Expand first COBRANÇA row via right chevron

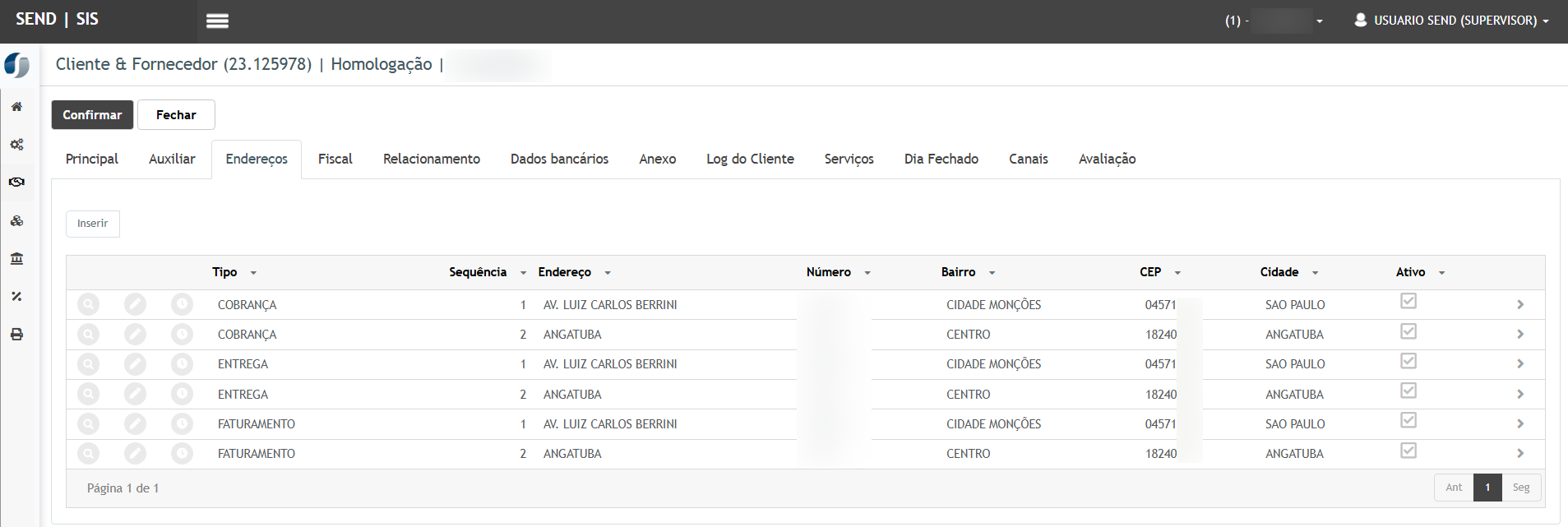click(x=1520, y=305)
